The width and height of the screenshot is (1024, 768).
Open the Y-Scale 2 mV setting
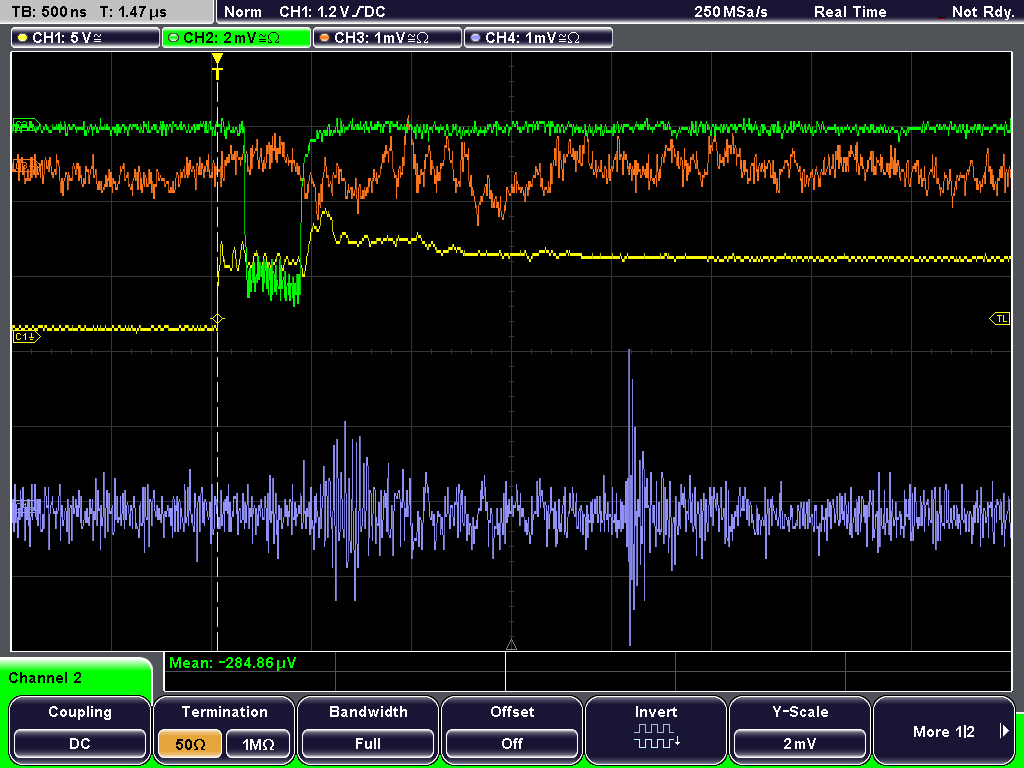coord(800,729)
